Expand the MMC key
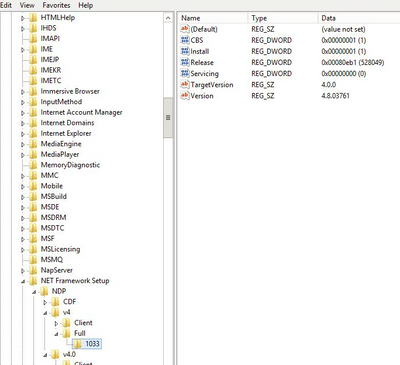The image size is (400, 365). coord(23,176)
